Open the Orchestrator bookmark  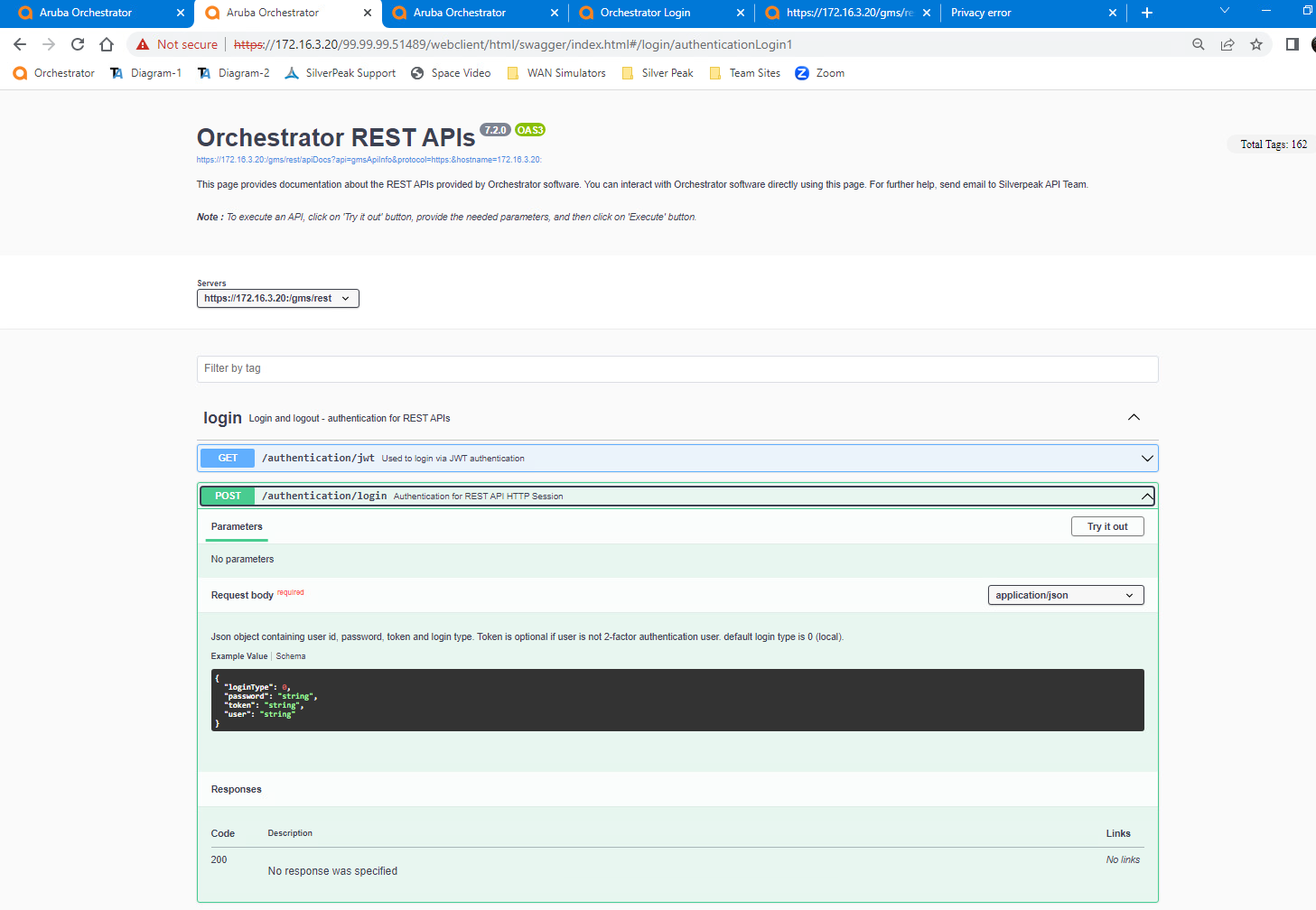click(x=54, y=73)
